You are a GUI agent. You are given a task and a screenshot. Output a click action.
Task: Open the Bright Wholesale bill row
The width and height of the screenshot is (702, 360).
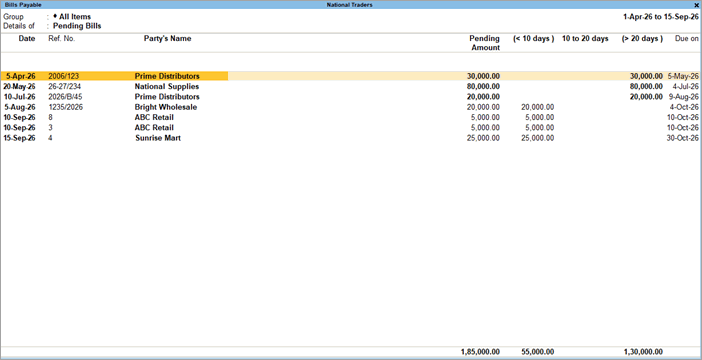(x=351, y=107)
